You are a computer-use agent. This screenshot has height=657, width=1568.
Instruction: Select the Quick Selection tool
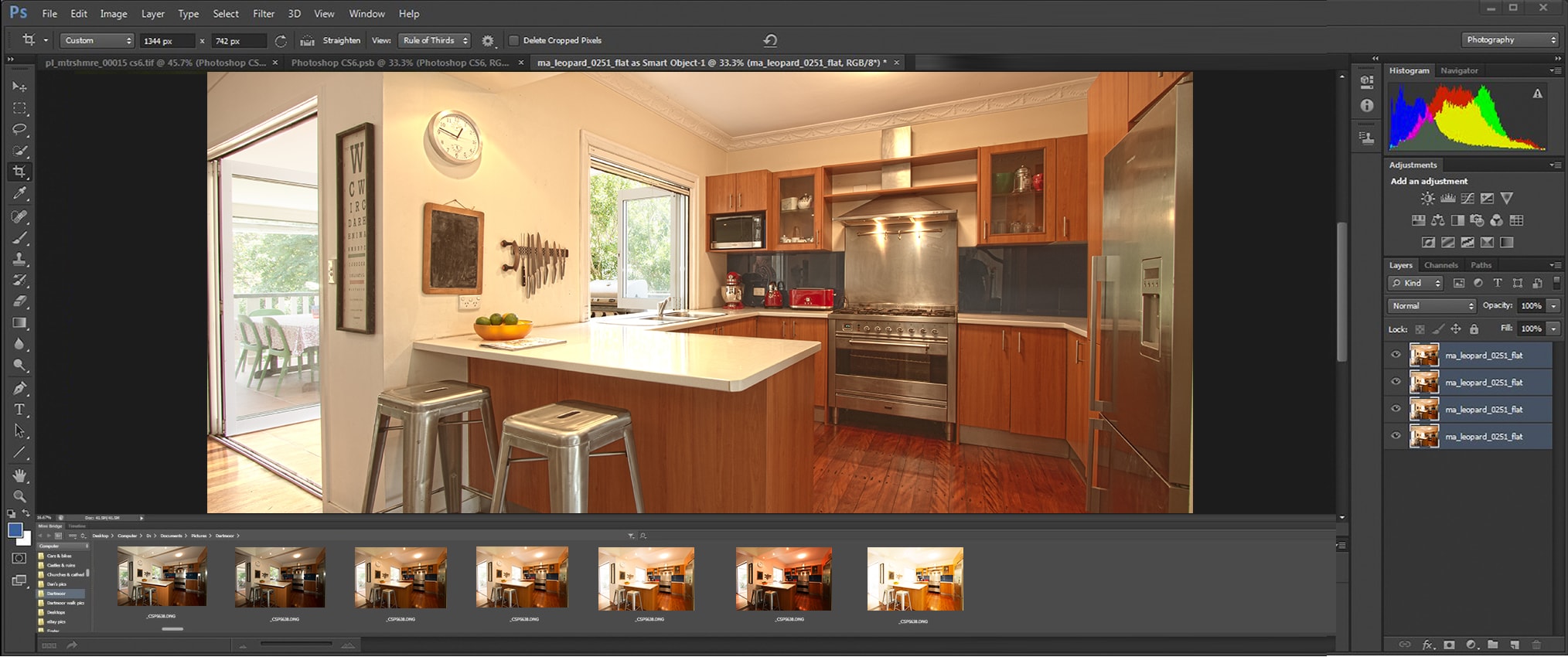pyautogui.click(x=19, y=151)
